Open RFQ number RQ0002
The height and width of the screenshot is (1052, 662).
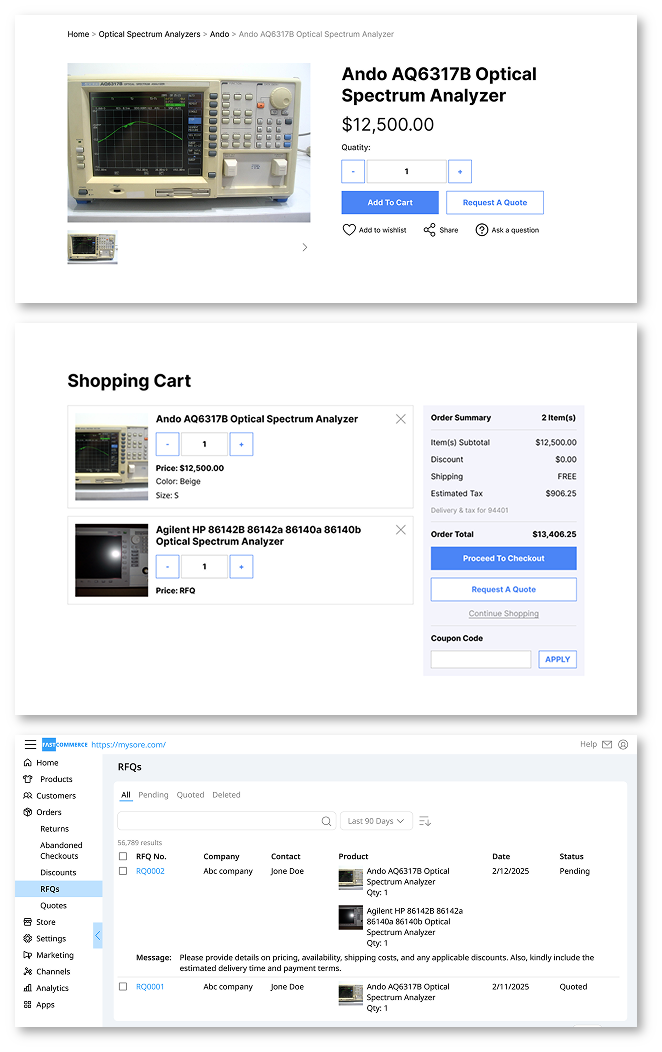(x=150, y=872)
